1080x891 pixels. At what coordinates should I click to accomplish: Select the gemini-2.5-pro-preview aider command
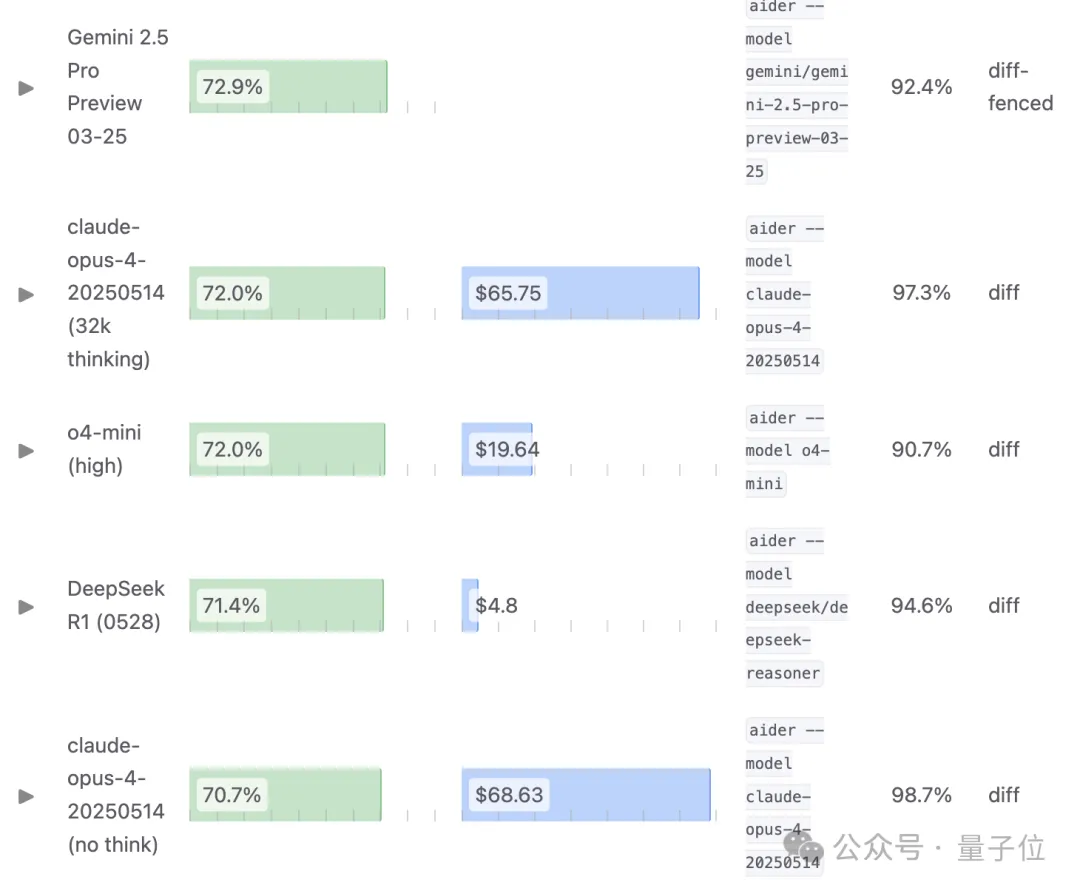[796, 88]
